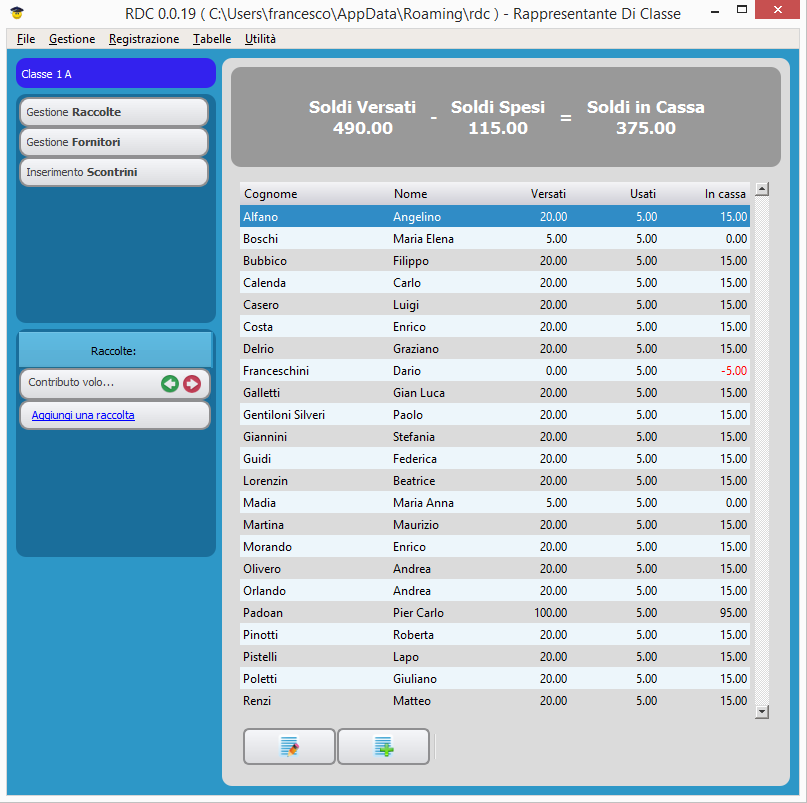The height and width of the screenshot is (803, 807).
Task: Open the Registrazione menu
Action: [x=144, y=39]
